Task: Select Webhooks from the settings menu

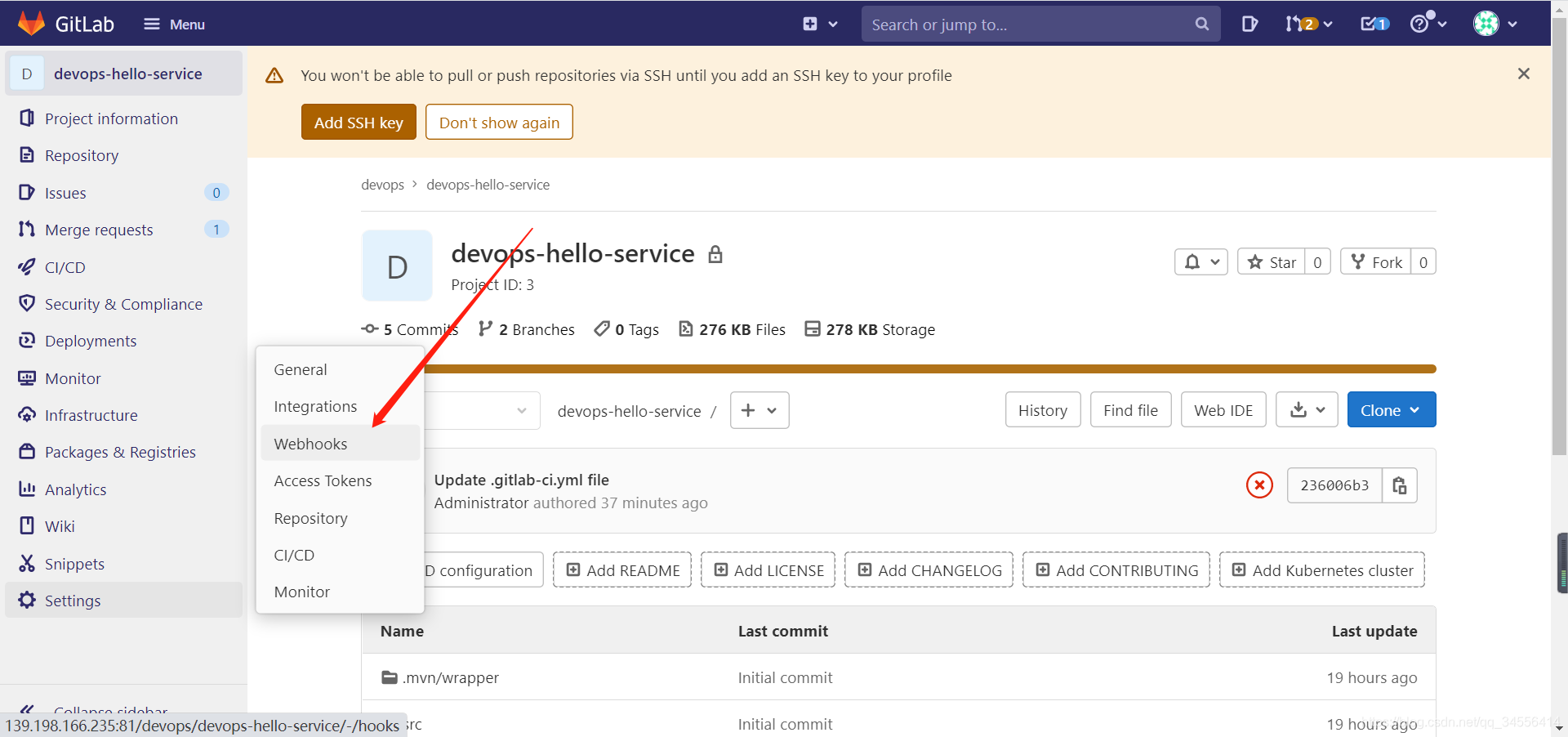Action: 310,443
